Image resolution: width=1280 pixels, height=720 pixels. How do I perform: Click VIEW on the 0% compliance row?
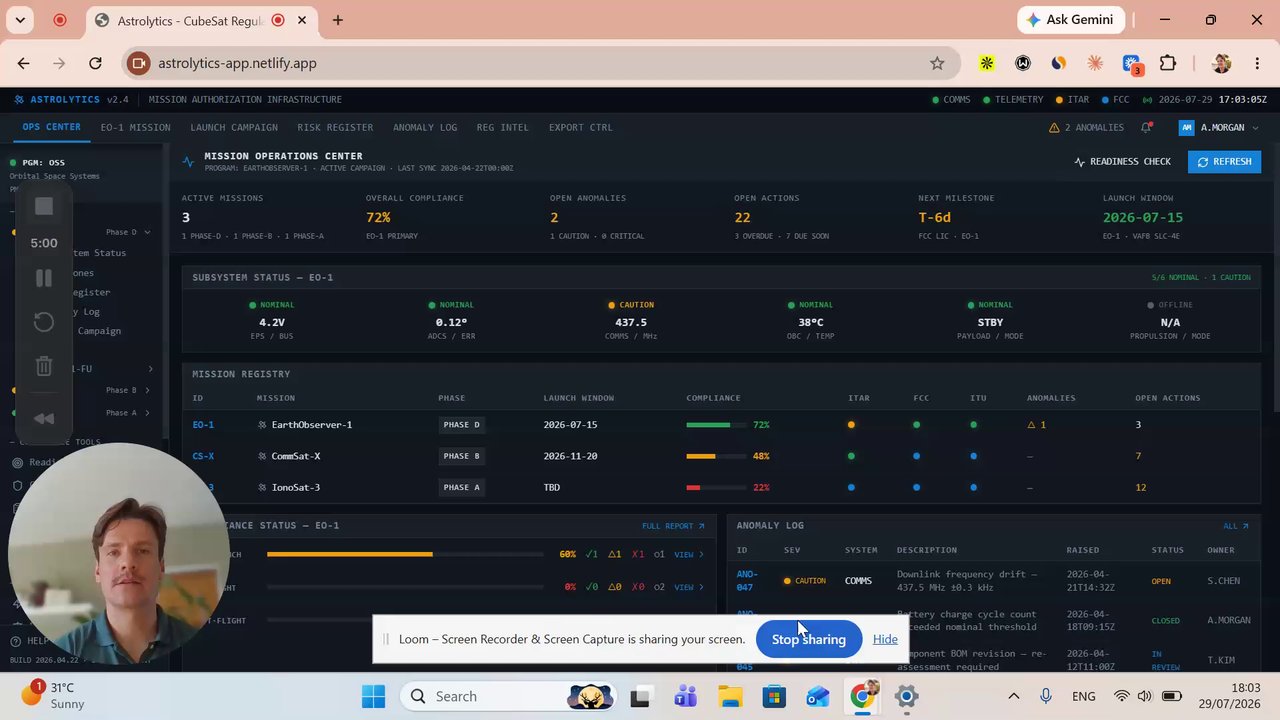(688, 587)
